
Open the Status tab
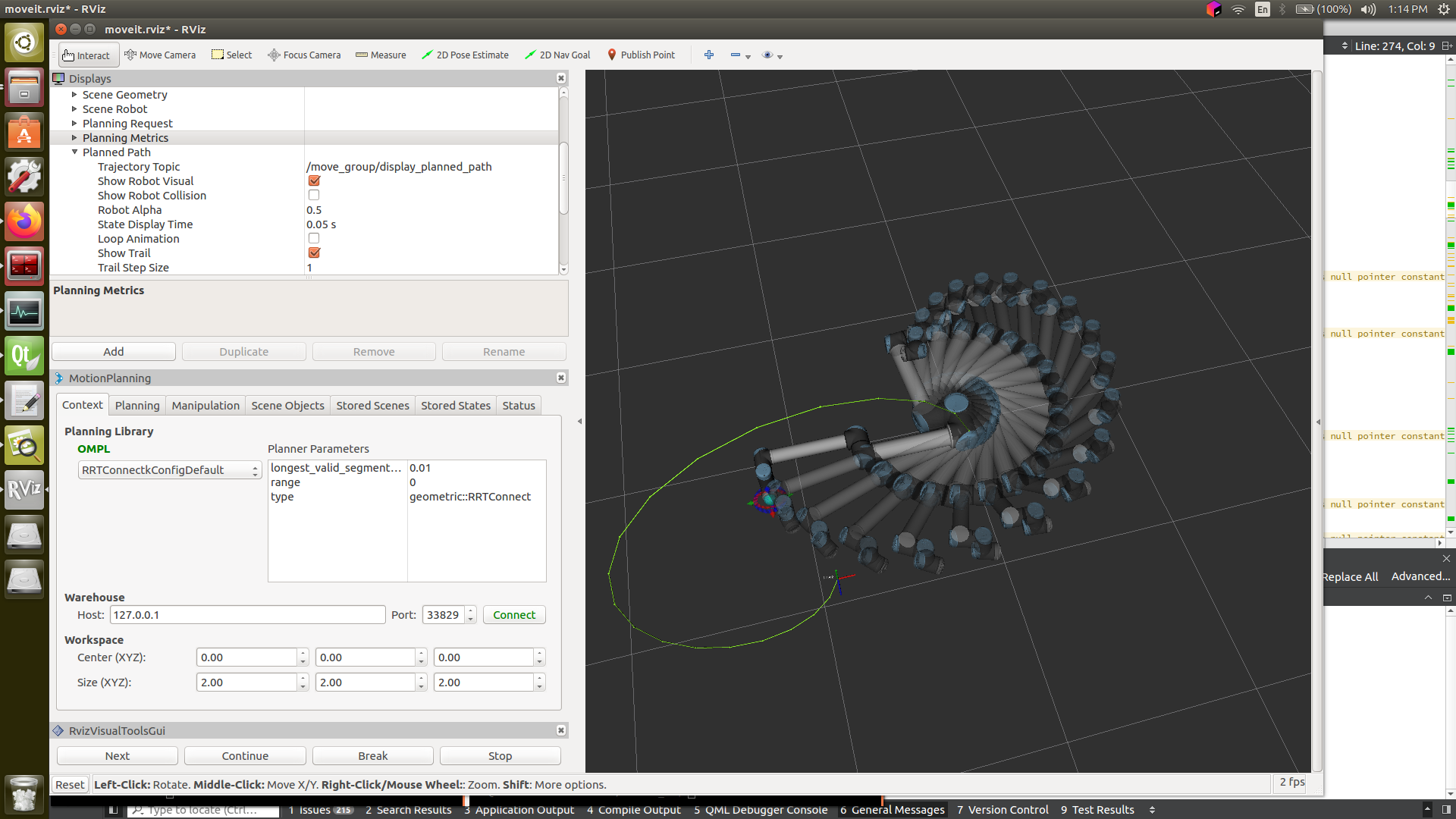tap(519, 406)
